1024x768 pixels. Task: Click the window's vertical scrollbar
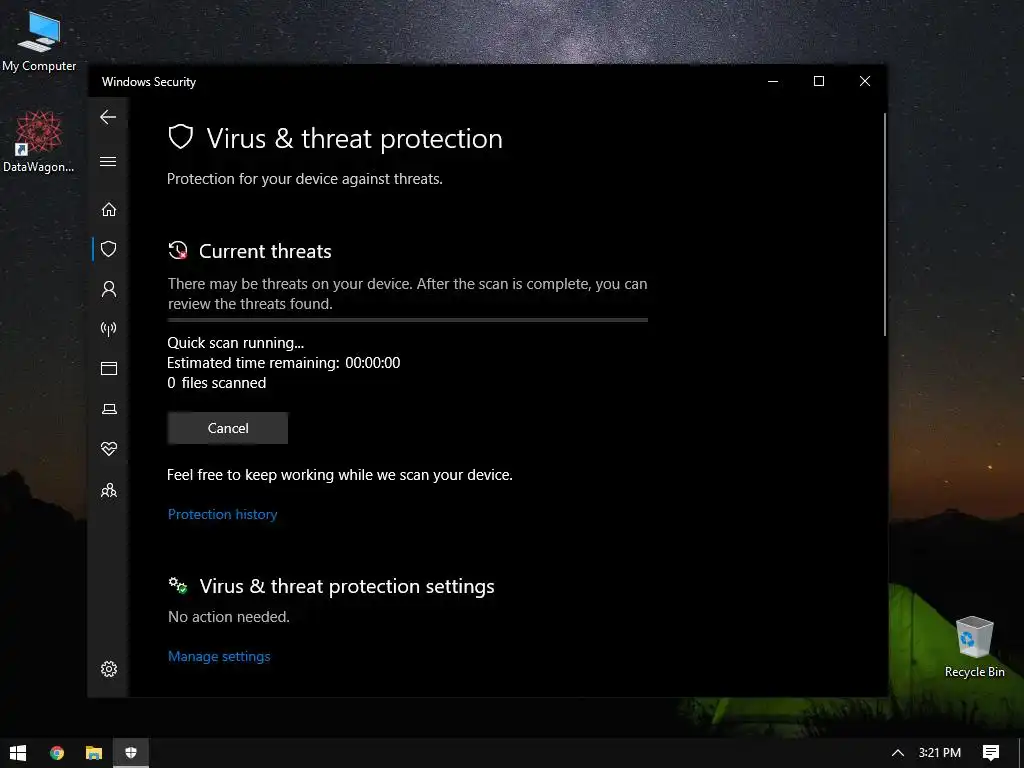coord(885,224)
